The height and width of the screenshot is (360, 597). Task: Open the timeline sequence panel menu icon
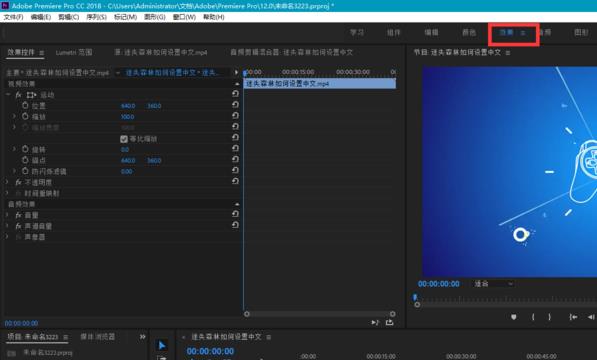coord(269,337)
